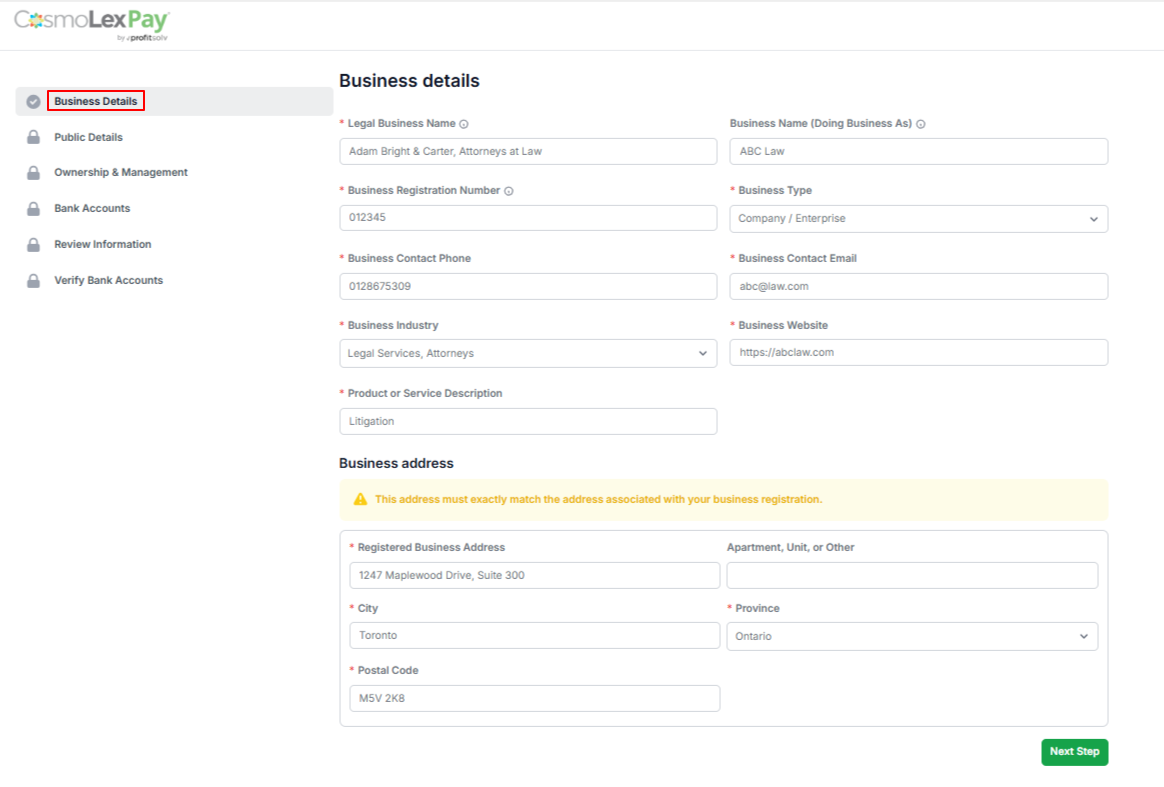
Task: Click the lock icon beside Ownership & Management
Action: [x=33, y=173]
